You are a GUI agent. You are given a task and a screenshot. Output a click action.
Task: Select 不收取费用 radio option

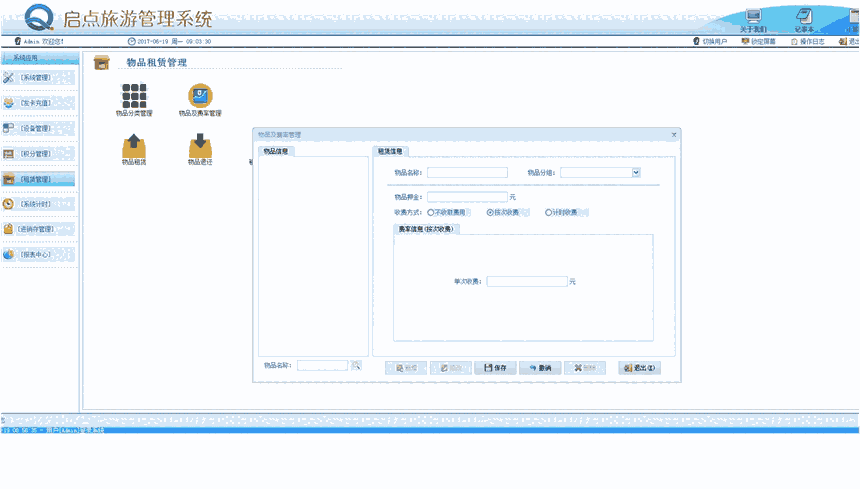coord(430,212)
